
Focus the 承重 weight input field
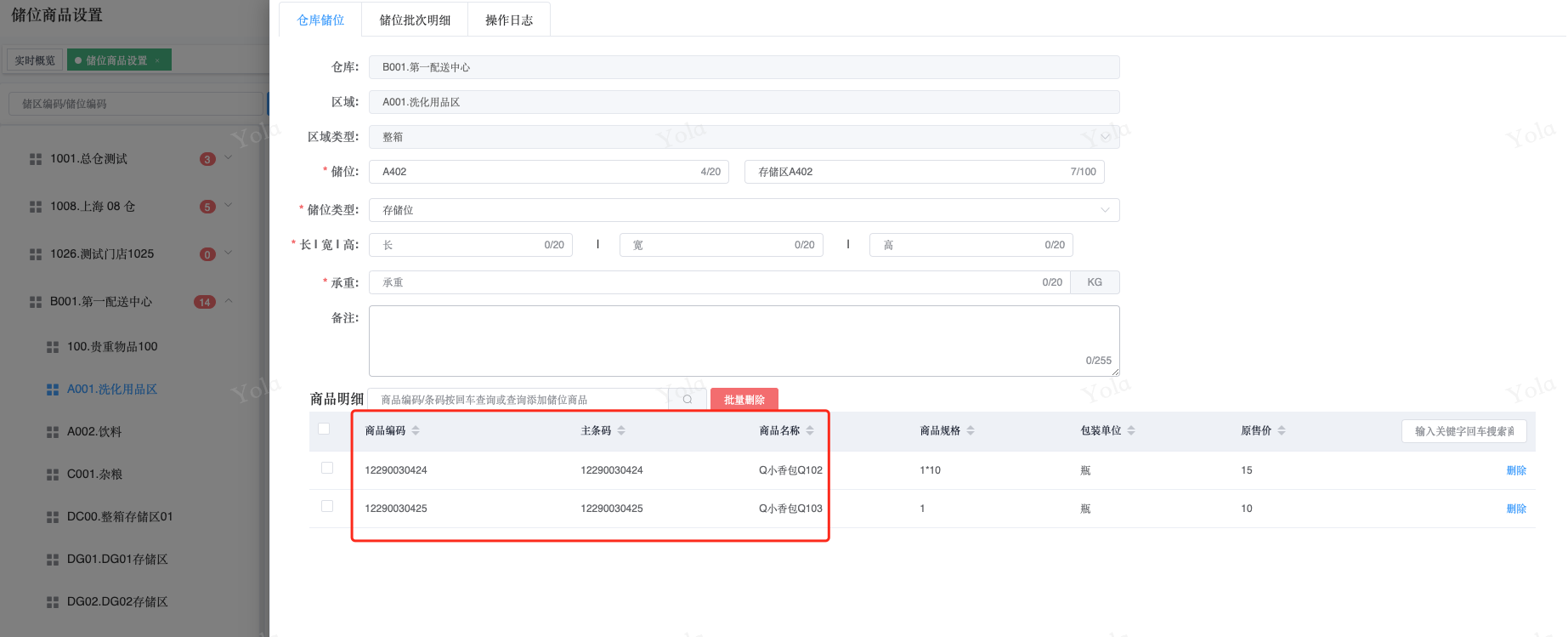720,282
